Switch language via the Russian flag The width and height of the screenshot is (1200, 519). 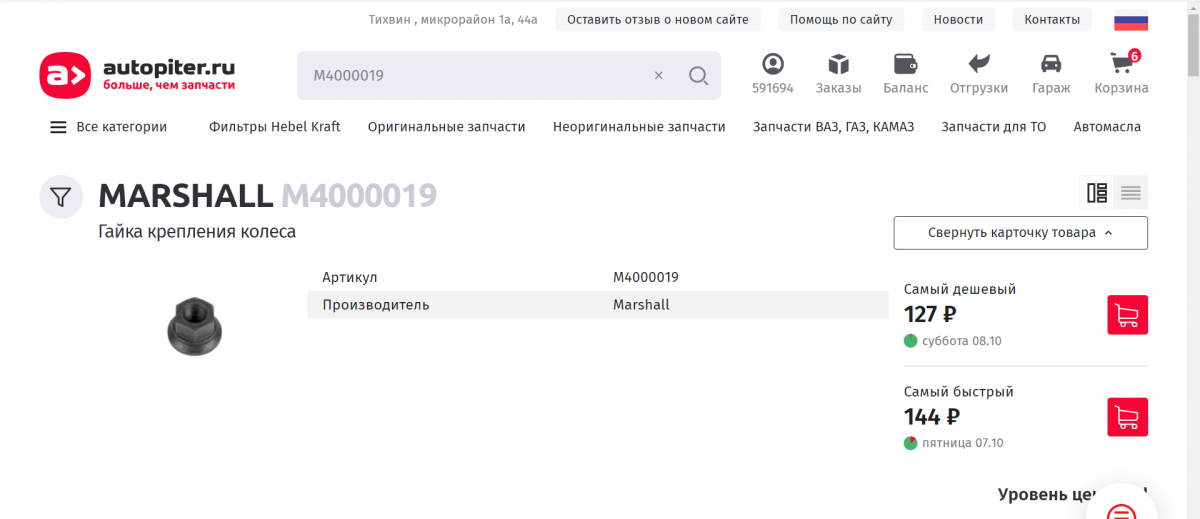click(1131, 20)
